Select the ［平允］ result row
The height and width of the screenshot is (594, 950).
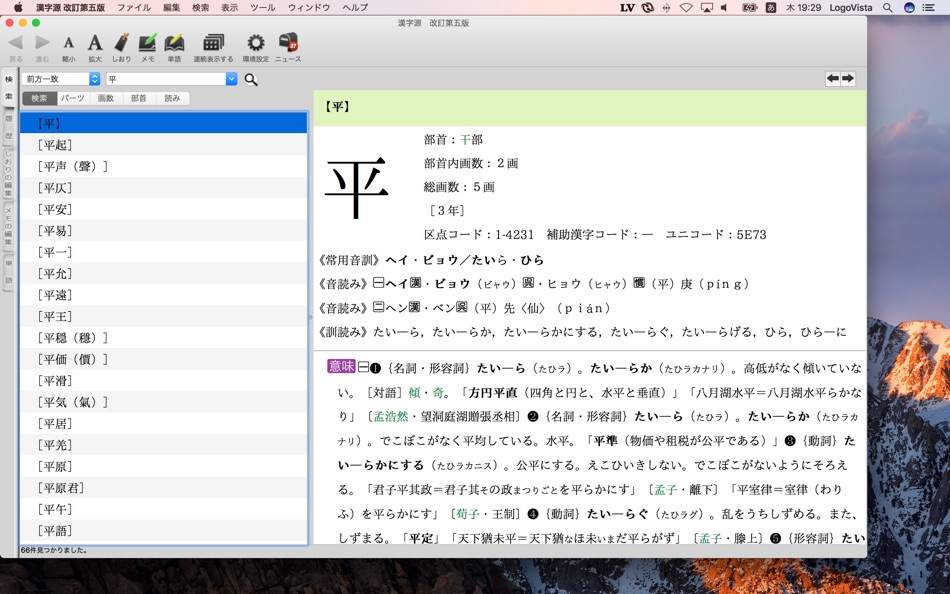(164, 273)
